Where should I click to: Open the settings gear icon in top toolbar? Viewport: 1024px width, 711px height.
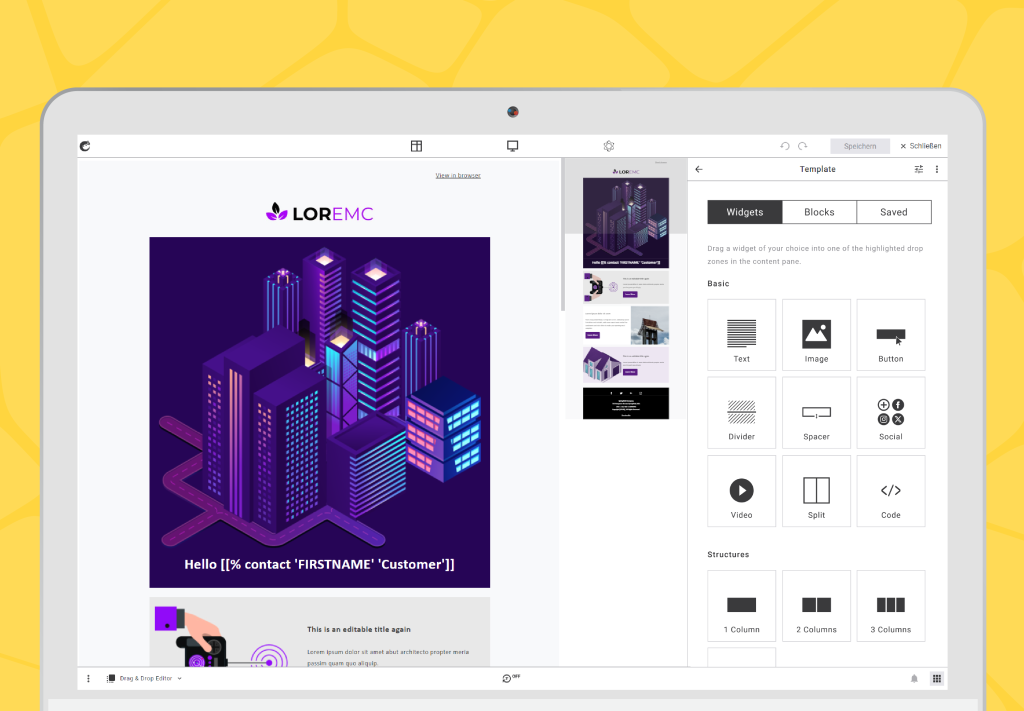[609, 146]
